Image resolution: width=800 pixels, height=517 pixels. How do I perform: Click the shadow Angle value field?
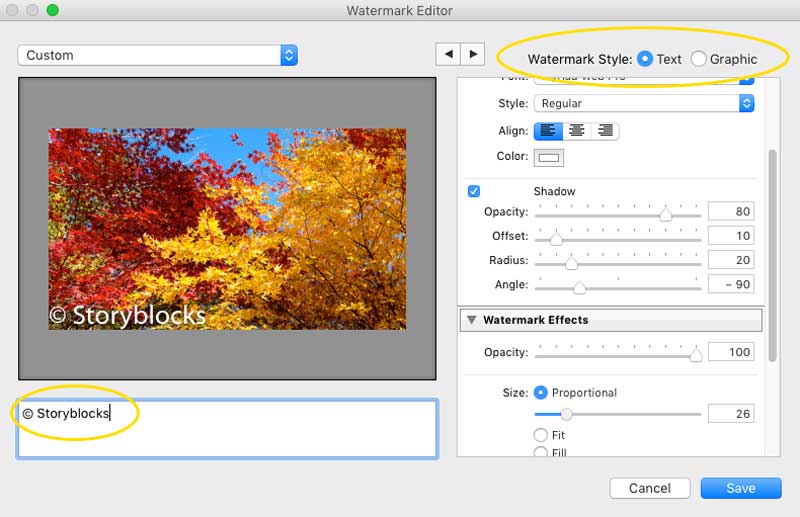[730, 285]
